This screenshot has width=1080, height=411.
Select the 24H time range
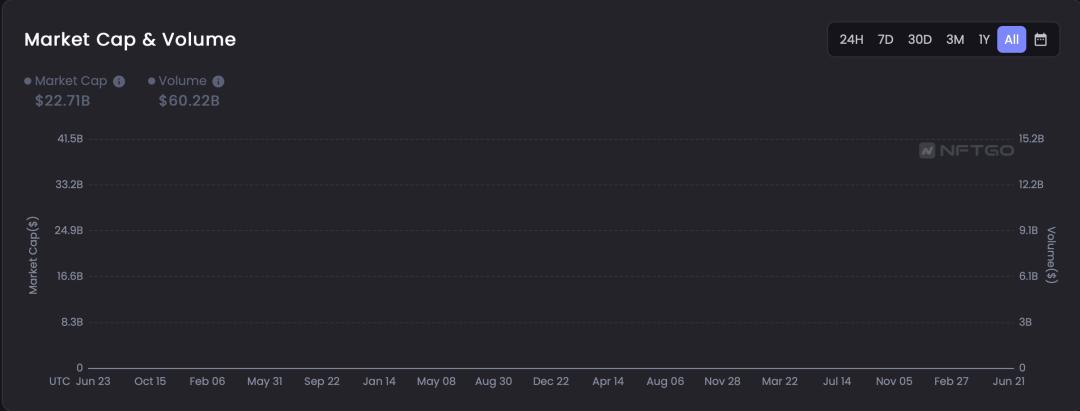point(851,40)
